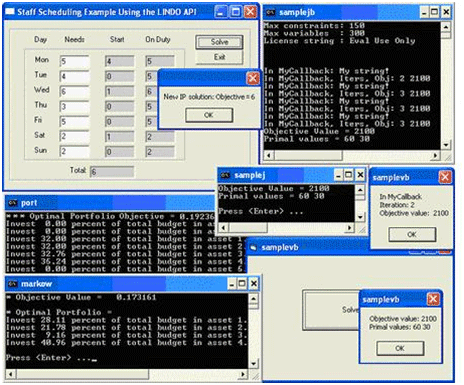This screenshot has width=464, height=385.
Task: Click the samplejb console window icon
Action: 270,13
